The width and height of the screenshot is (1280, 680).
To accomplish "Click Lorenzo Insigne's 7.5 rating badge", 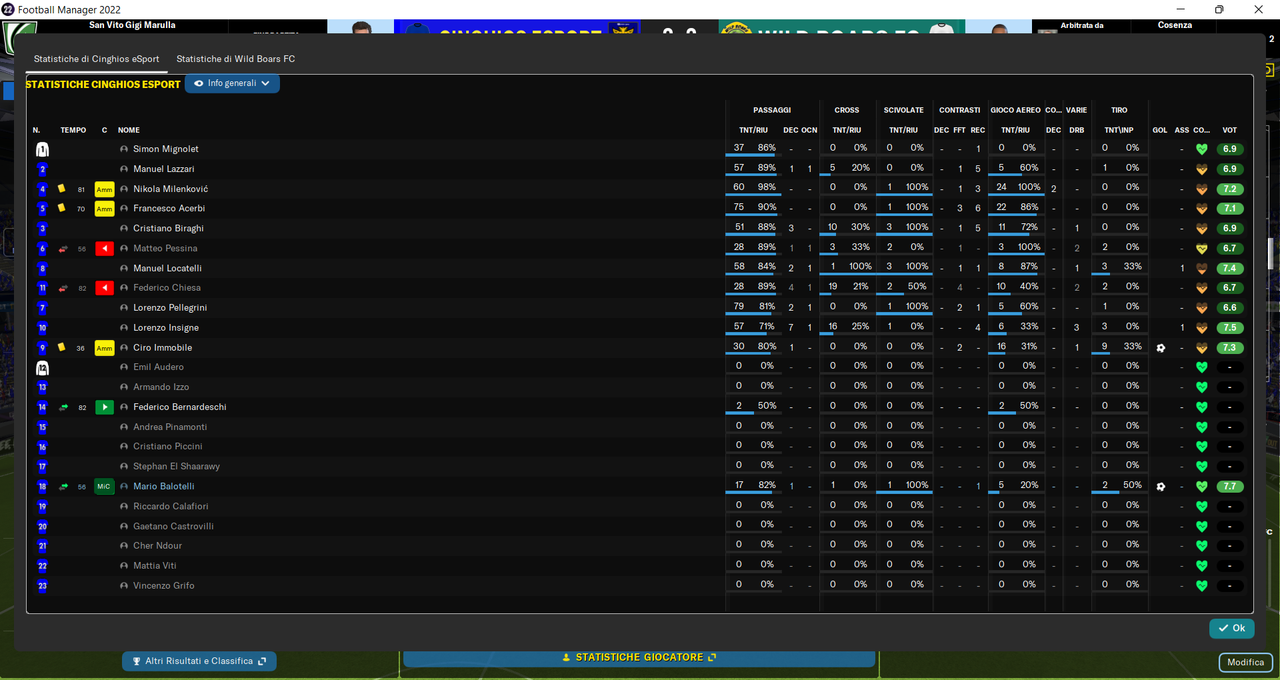I will tap(1230, 328).
